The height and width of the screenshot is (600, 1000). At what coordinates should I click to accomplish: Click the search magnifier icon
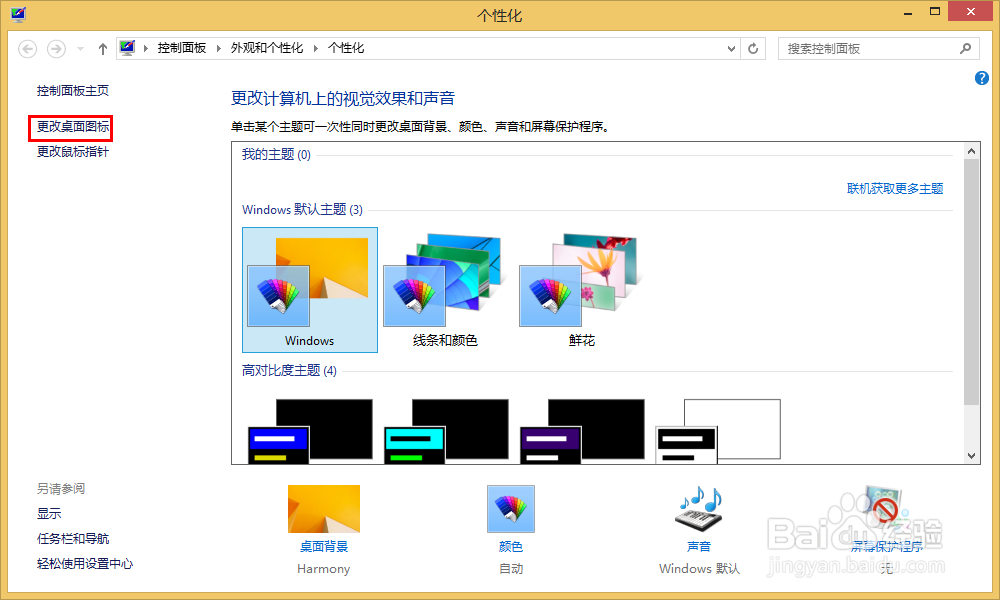point(966,48)
